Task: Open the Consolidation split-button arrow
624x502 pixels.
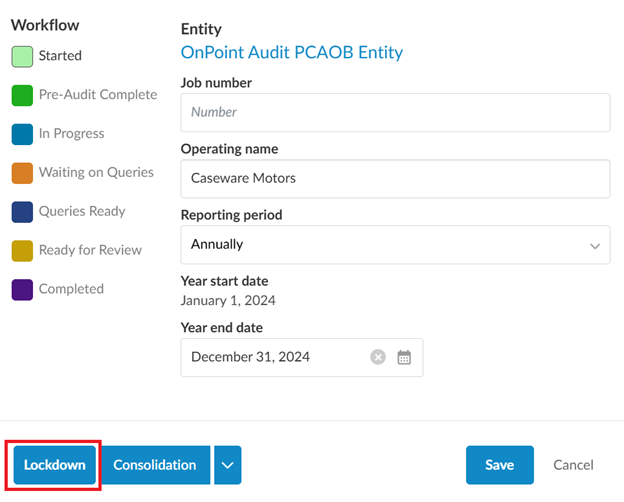Action: (228, 465)
